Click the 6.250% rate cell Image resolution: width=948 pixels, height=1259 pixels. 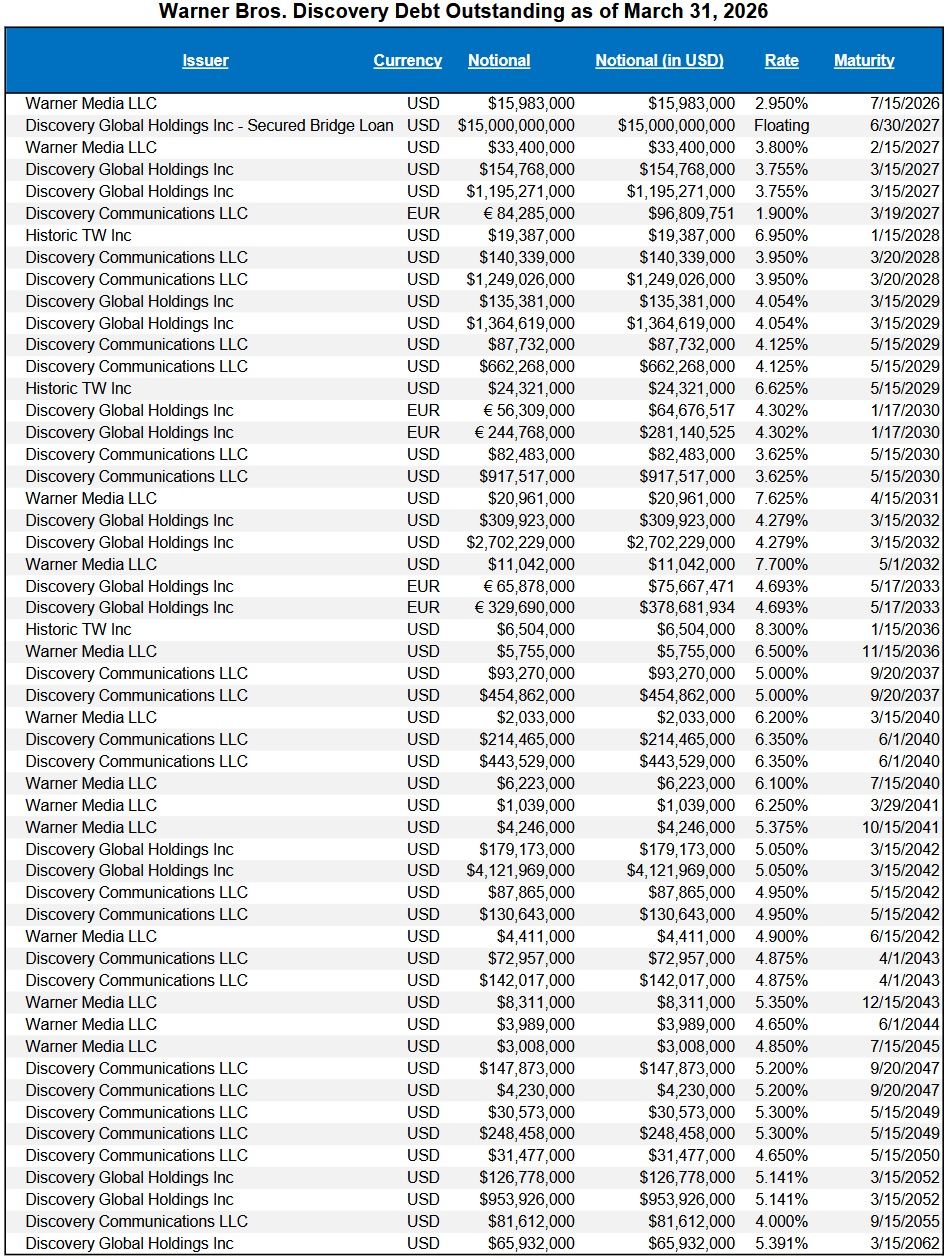point(782,805)
